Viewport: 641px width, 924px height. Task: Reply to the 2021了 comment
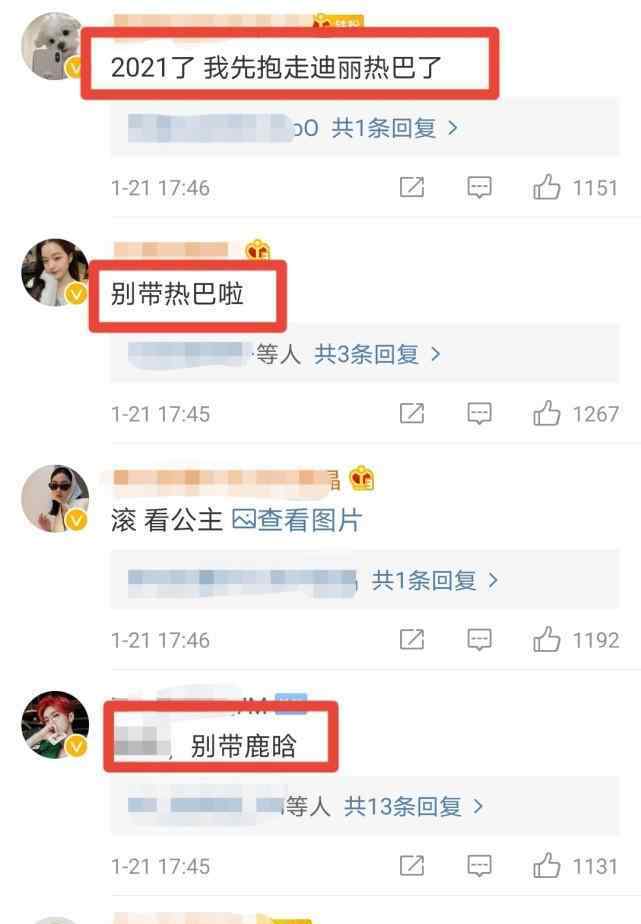click(480, 188)
